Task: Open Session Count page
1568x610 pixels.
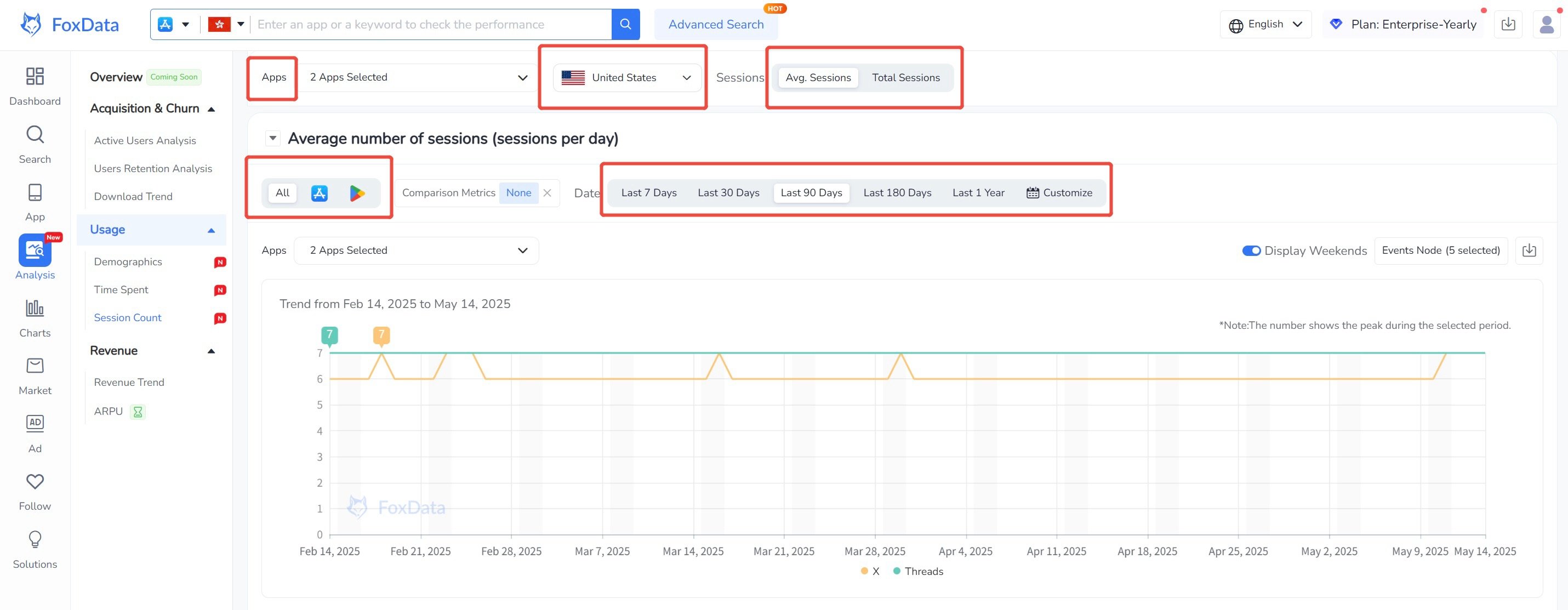Action: point(127,318)
